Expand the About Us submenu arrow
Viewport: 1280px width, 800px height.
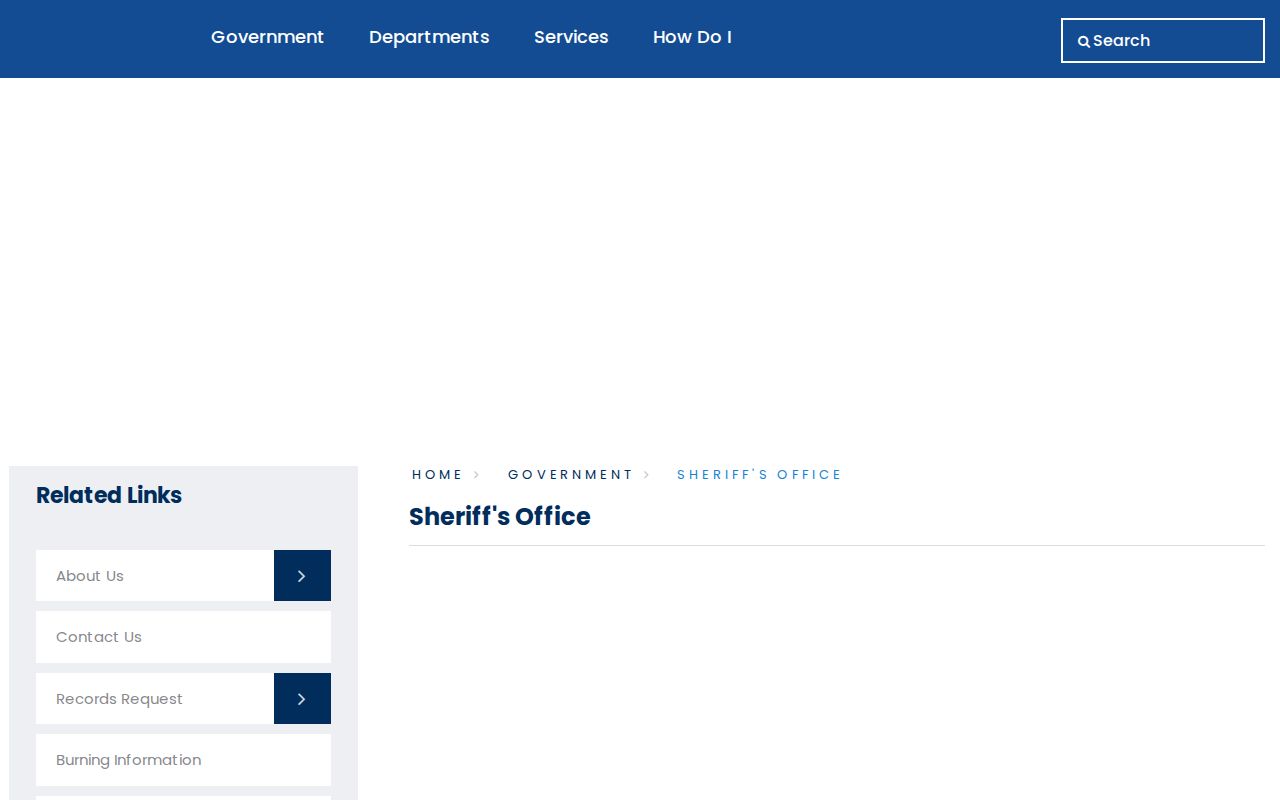click(302, 576)
